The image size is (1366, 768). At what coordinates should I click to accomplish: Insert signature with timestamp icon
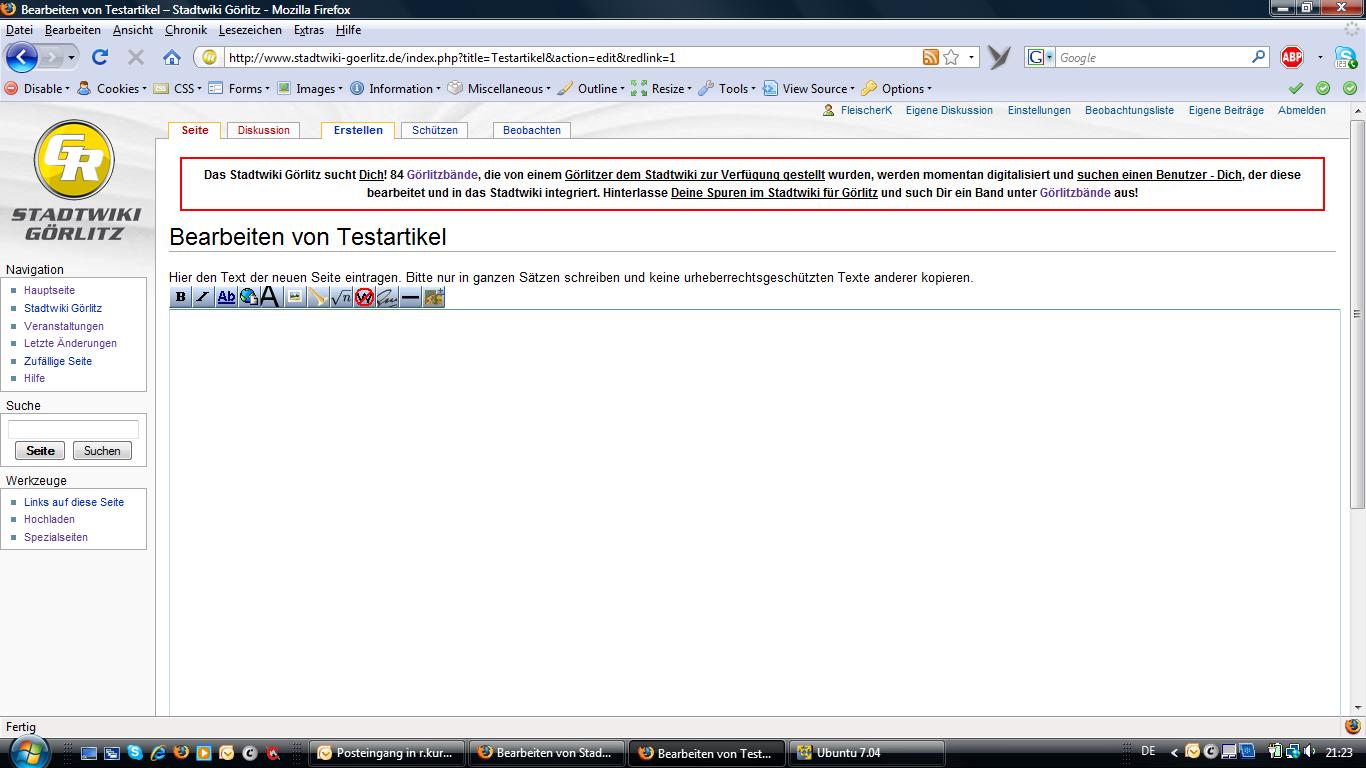(387, 297)
